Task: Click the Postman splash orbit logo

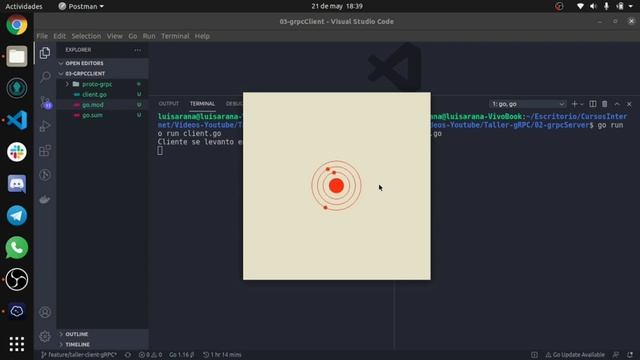Action: click(336, 186)
